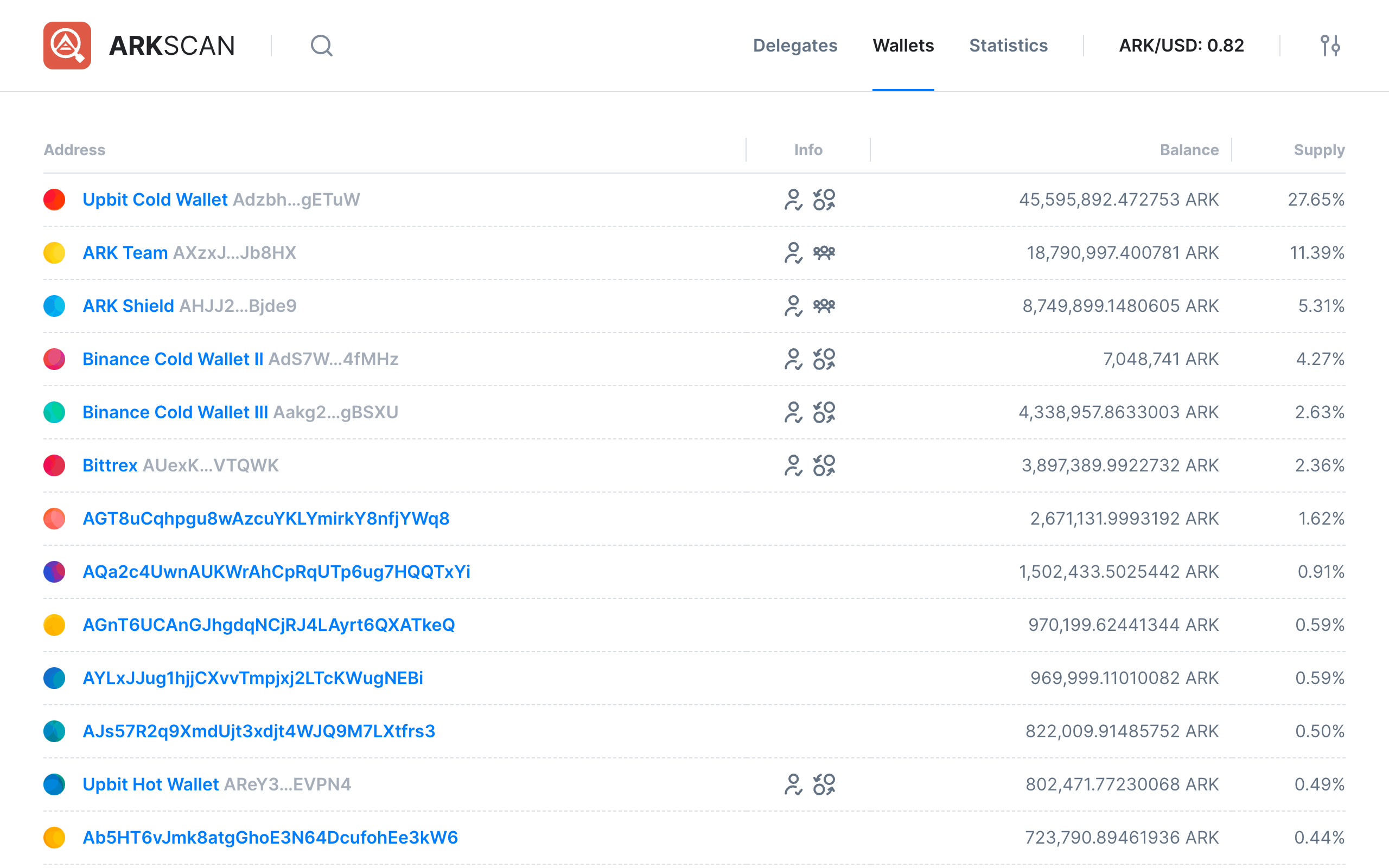1389x868 pixels.
Task: Click the avatar beside AYLxJJug1hjj address
Action: 54,678
